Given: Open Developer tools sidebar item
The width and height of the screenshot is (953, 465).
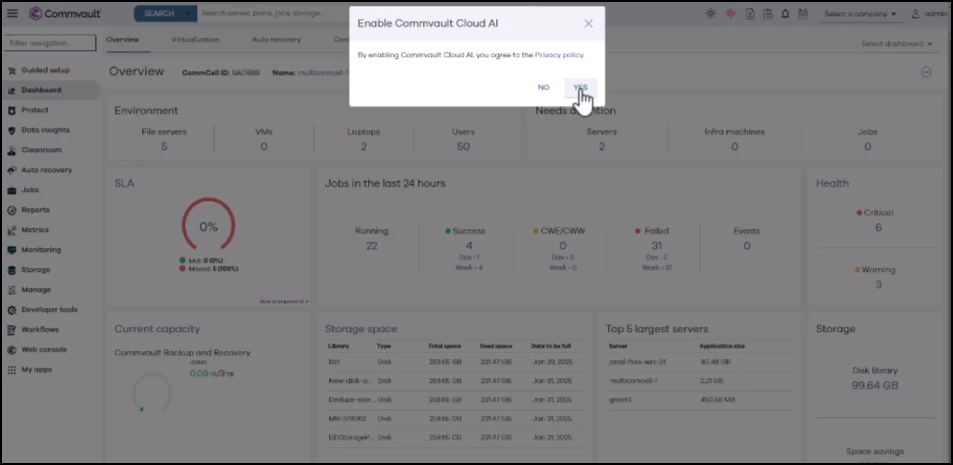Looking at the screenshot, I should coord(50,309).
